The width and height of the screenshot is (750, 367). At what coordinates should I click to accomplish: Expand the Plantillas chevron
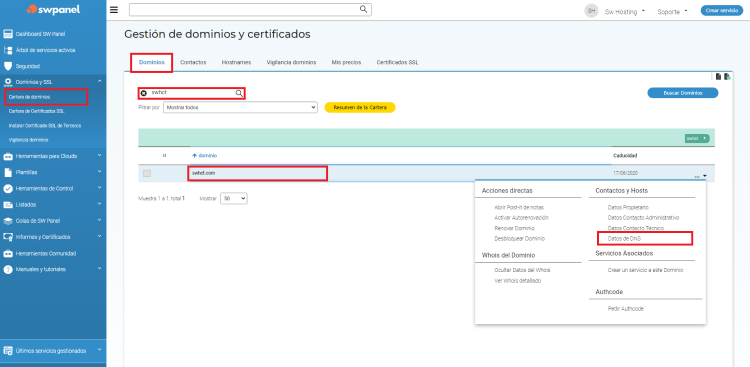point(99,172)
